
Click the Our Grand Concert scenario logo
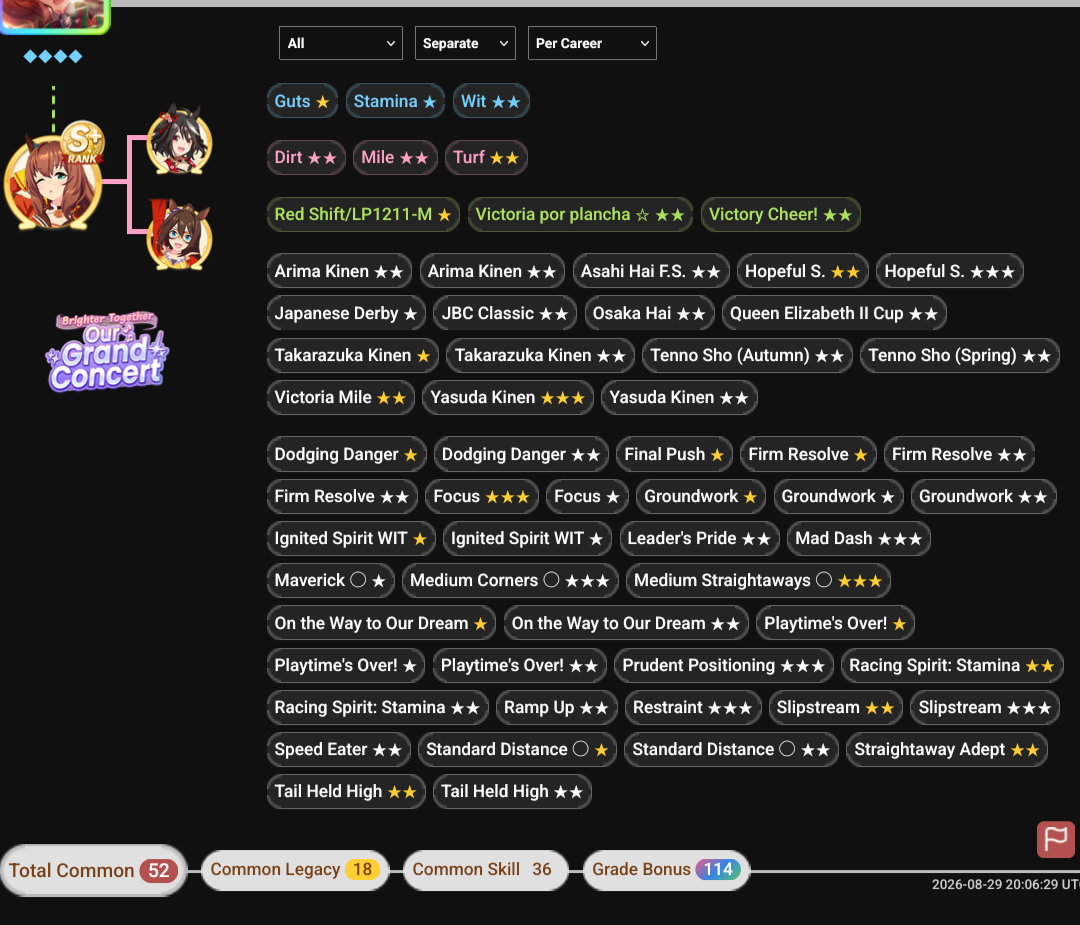pos(107,351)
